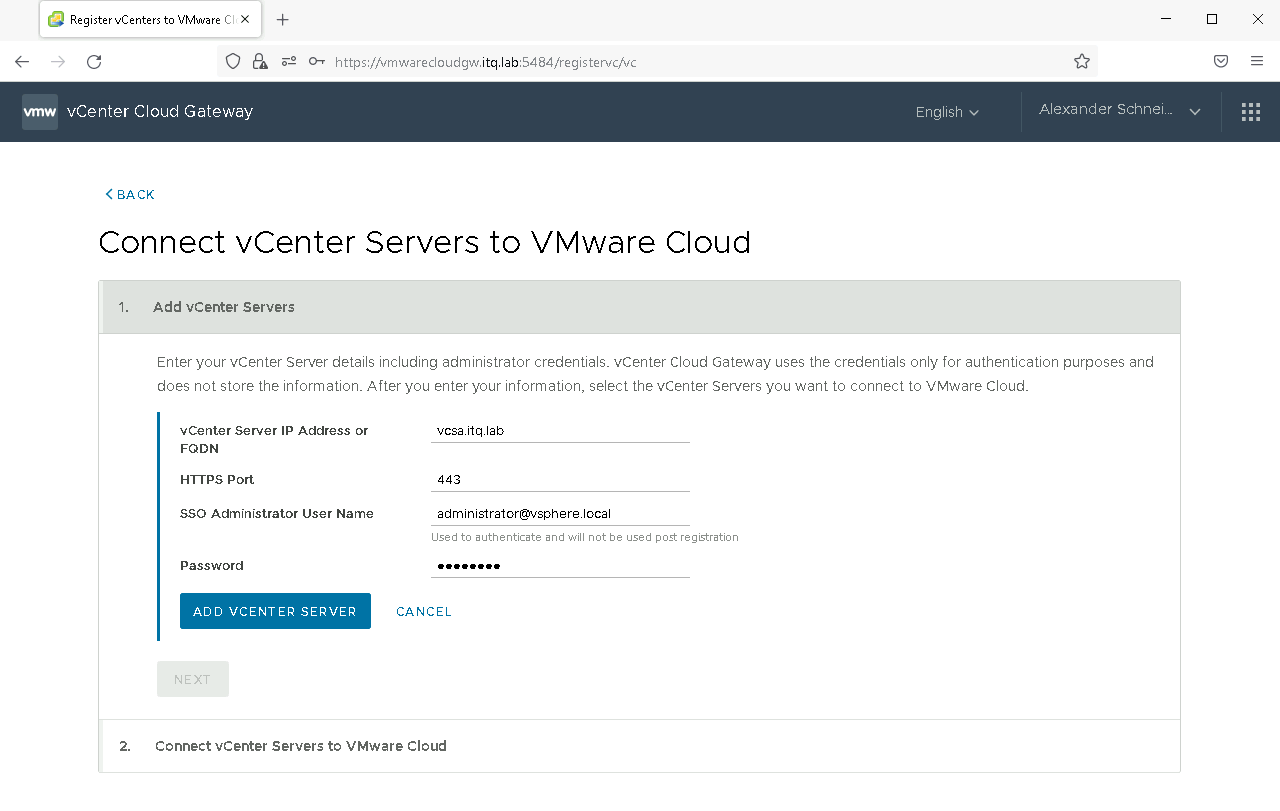
Task: Open Firefox hamburger application menu
Action: coord(1257,62)
